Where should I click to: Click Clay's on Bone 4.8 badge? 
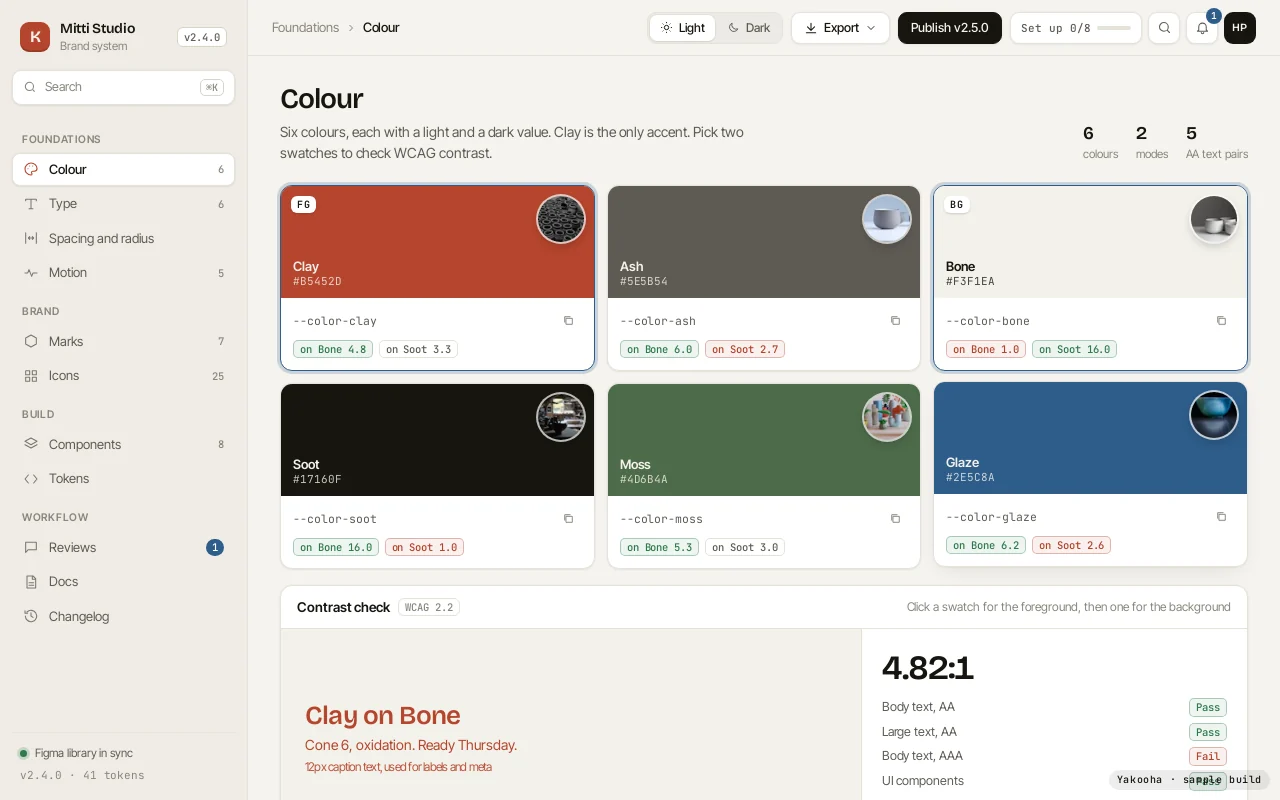334,349
